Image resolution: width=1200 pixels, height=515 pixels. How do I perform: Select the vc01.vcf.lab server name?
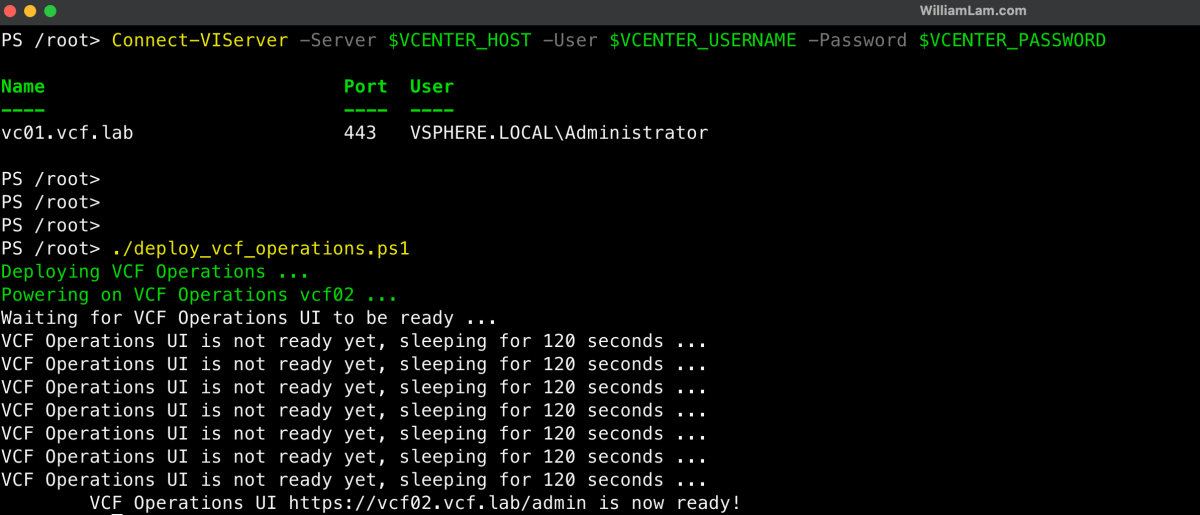pyautogui.click(x=67, y=133)
